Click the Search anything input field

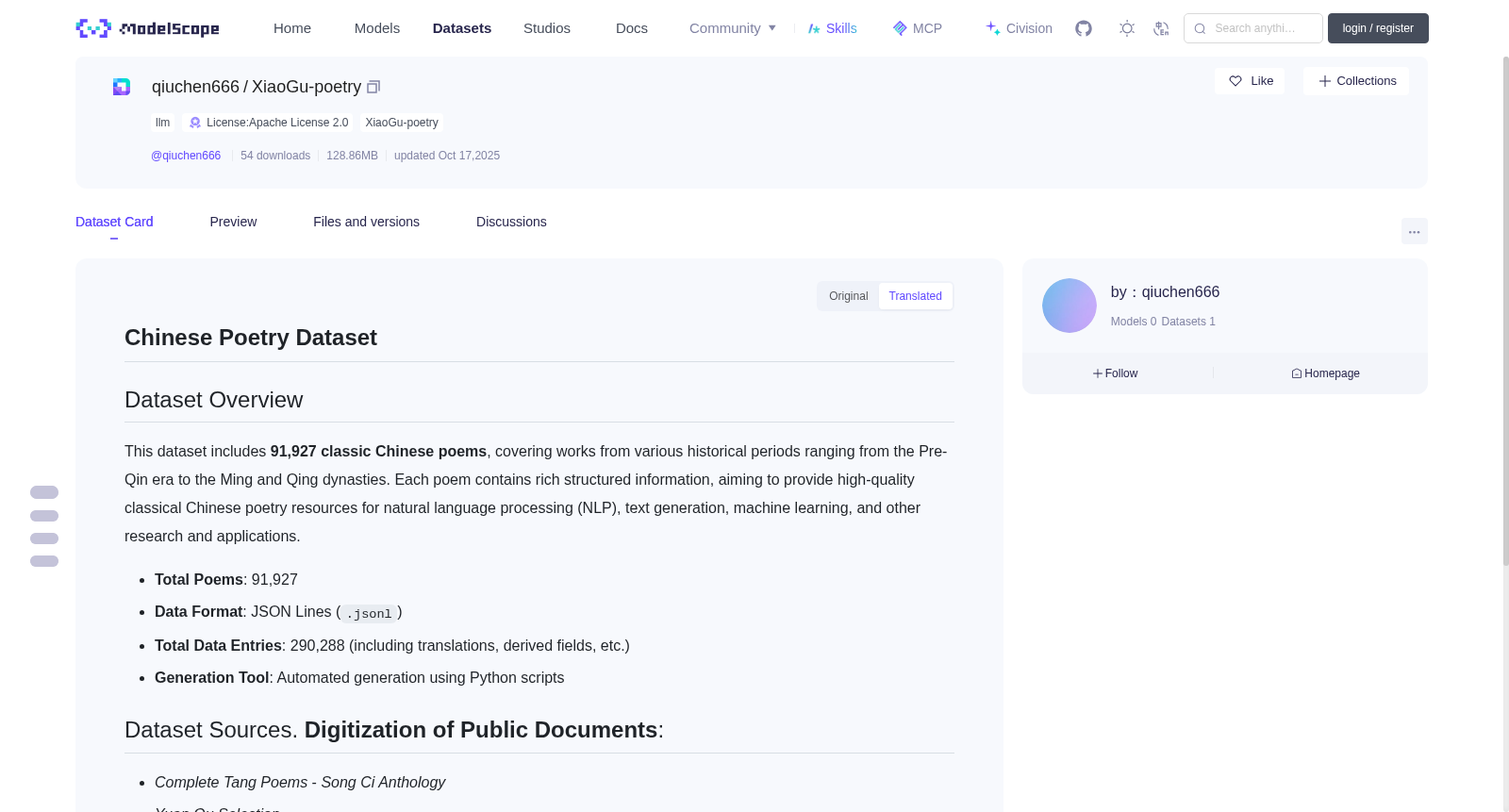(1253, 28)
